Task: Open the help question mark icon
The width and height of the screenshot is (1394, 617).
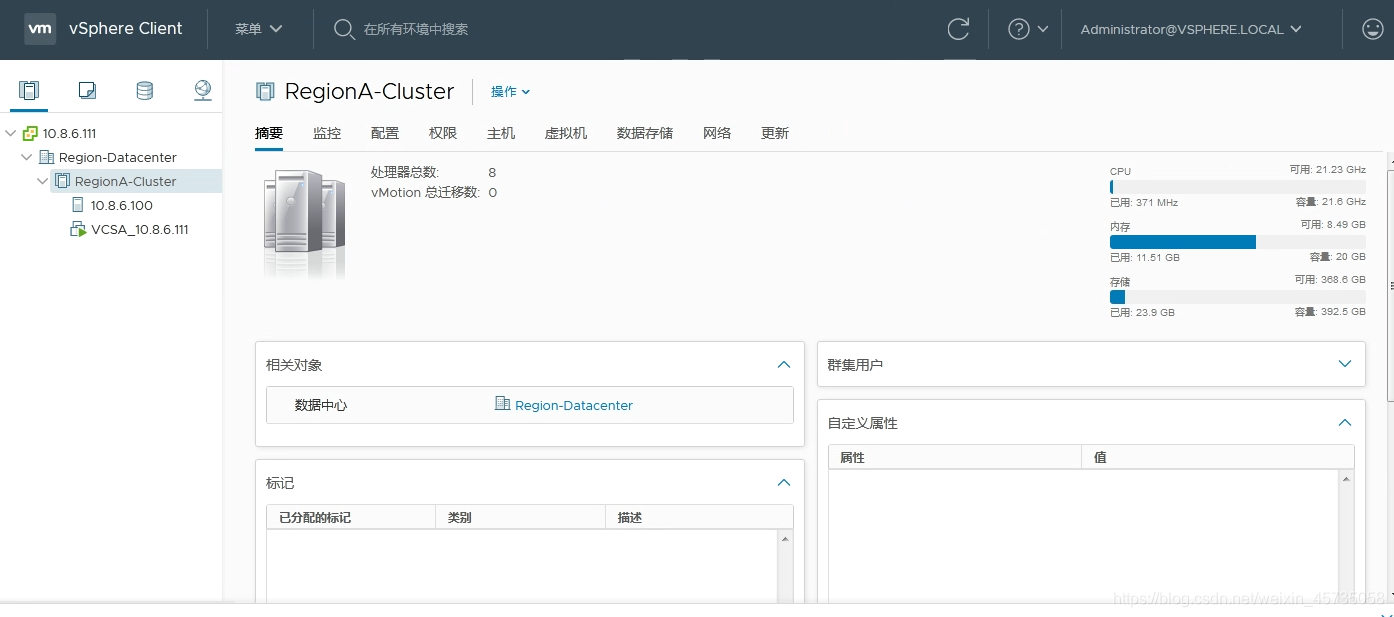Action: (1019, 29)
